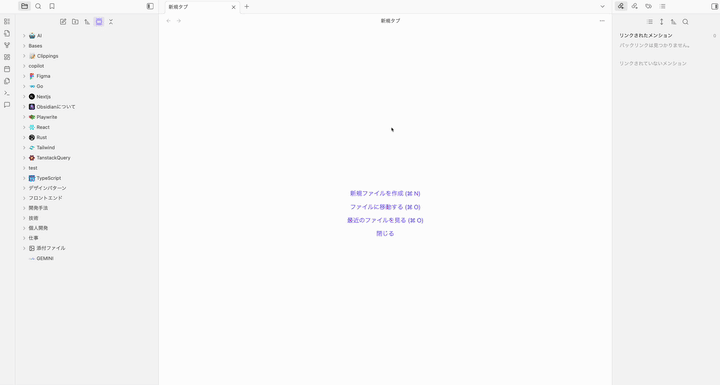Viewport: 720px width, 385px height.
Task: Click 新規ファイルを作成 link
Action: [x=385, y=193]
